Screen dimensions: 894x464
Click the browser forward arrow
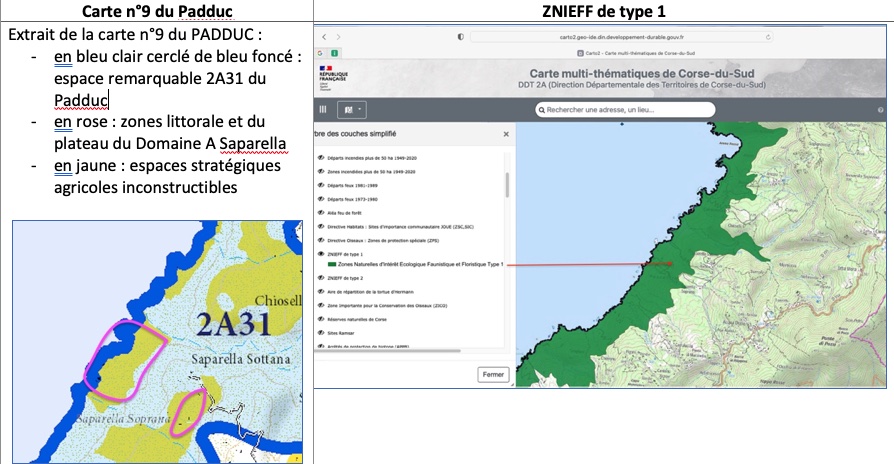click(337, 36)
